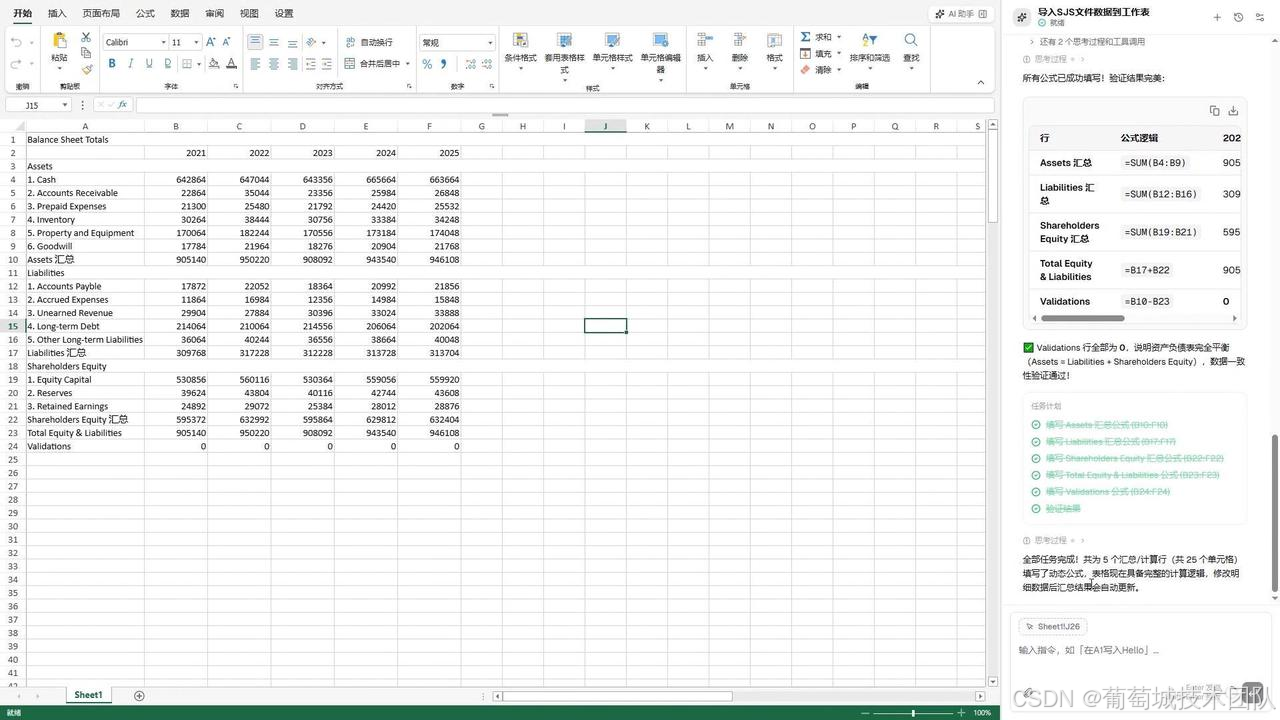
Task: Increase font size with larger A icon
Action: (211, 42)
